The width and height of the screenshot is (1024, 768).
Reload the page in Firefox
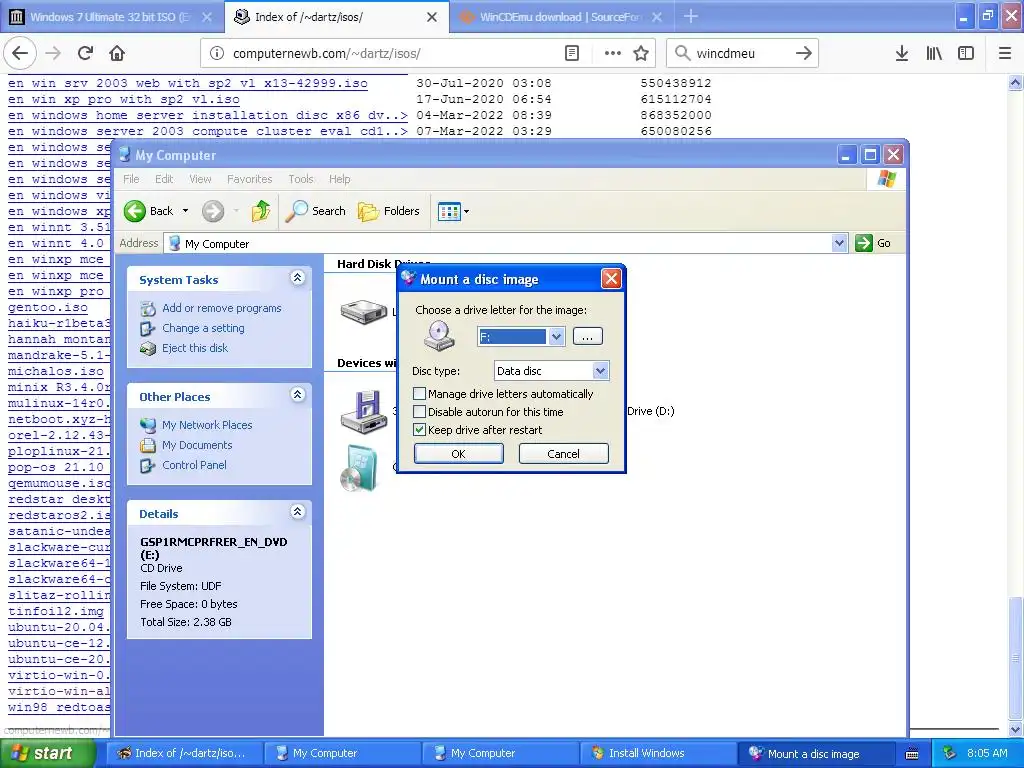point(85,53)
